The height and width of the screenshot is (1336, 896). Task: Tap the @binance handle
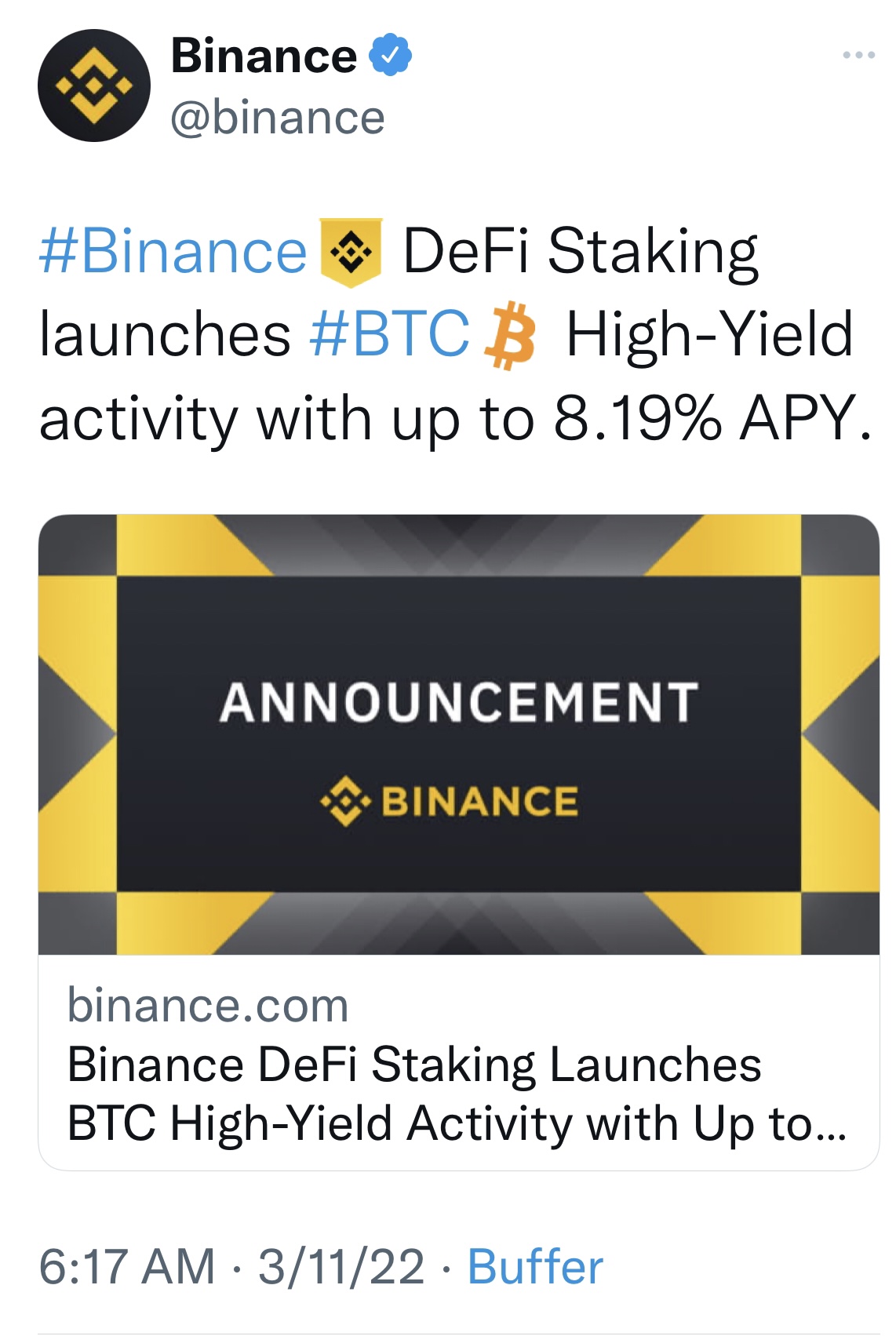point(278,118)
